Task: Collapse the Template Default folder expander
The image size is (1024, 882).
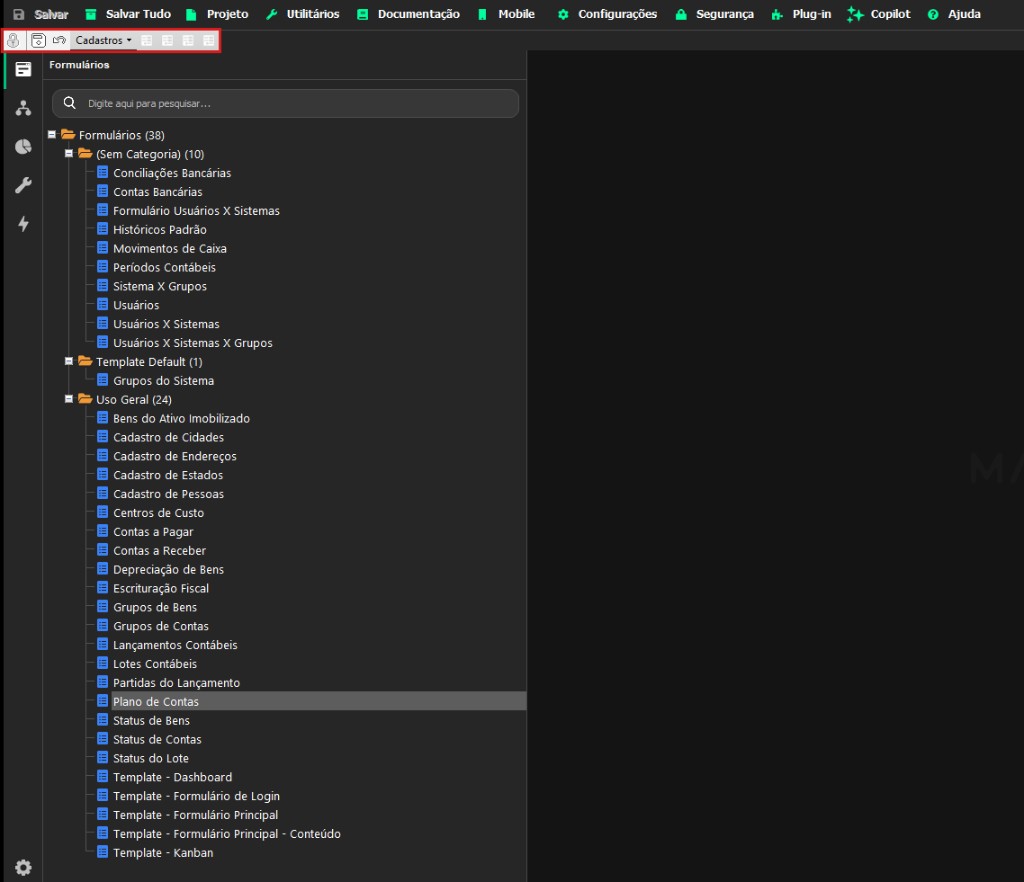Action: [x=69, y=361]
